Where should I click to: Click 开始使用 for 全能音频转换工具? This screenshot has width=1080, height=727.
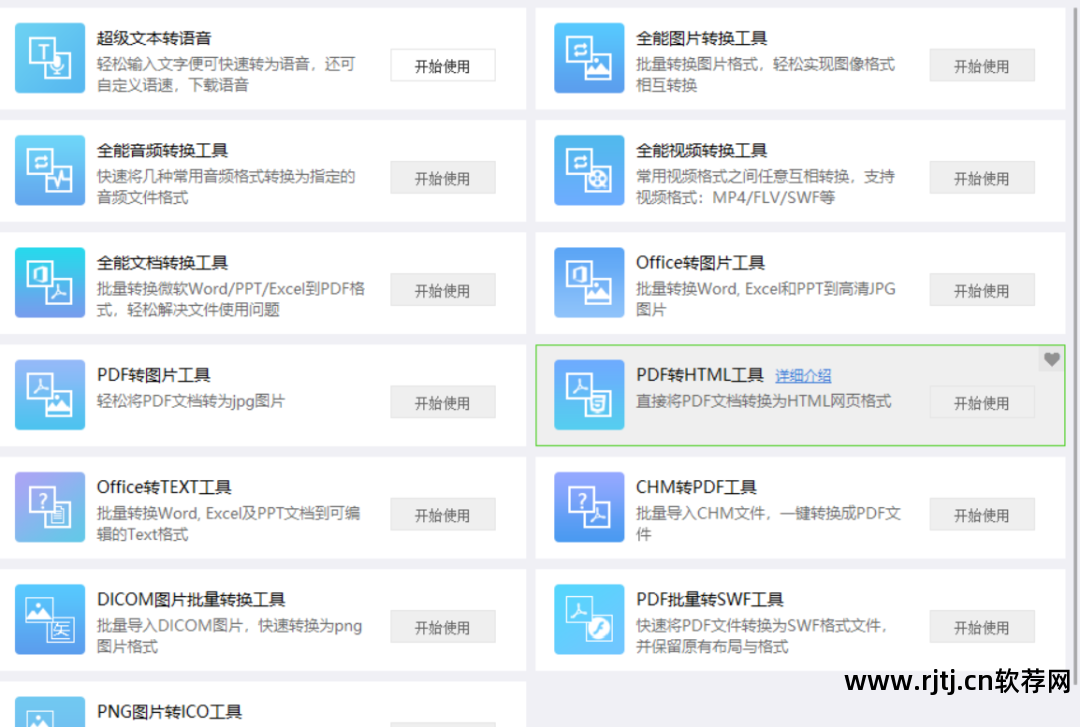[x=443, y=178]
